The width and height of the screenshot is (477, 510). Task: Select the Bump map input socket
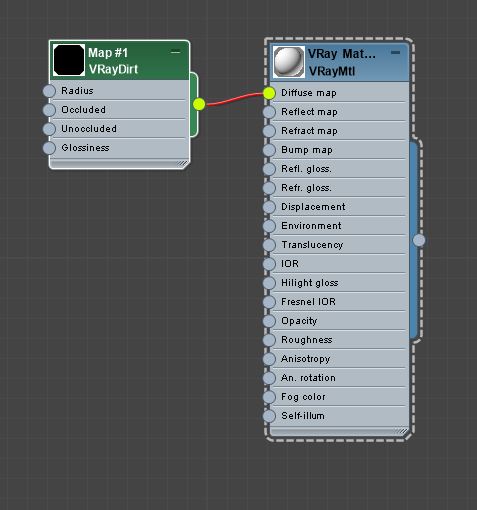pos(269,150)
